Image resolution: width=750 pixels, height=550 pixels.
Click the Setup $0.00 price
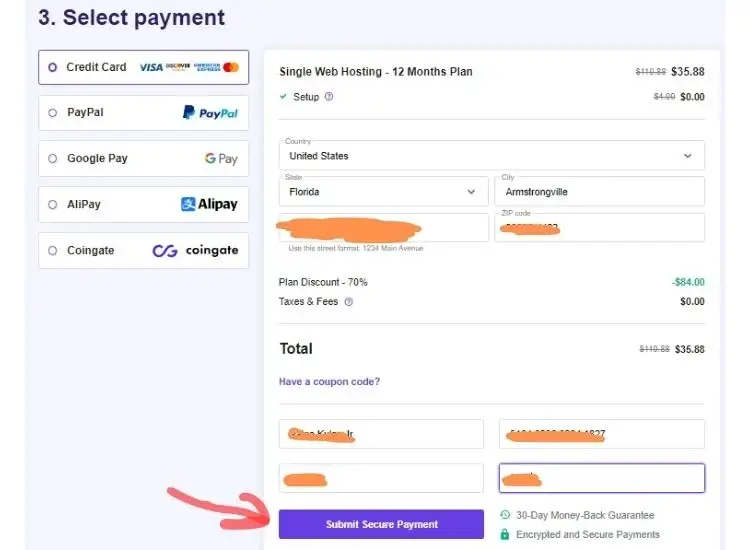click(692, 97)
